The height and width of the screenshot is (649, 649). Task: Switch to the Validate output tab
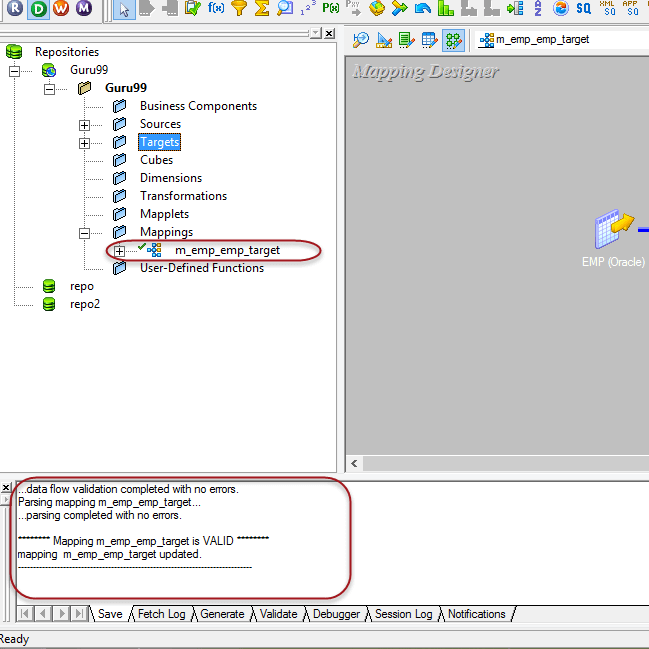[279, 614]
